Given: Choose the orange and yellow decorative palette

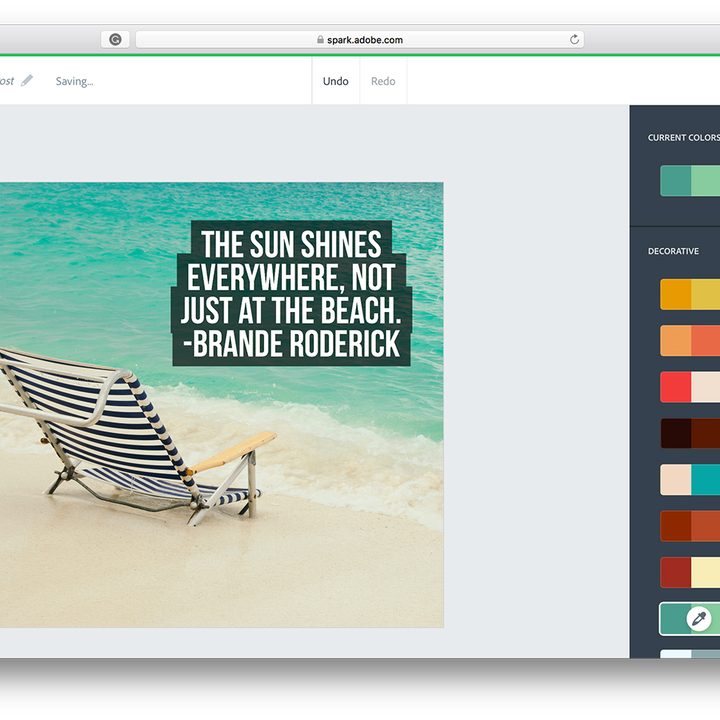Looking at the screenshot, I should coord(690,294).
